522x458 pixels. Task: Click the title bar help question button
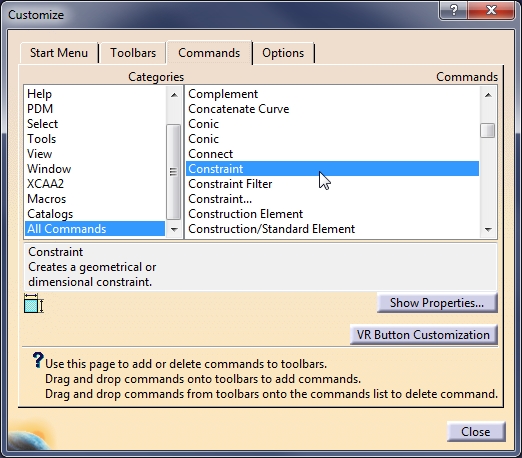pos(454,10)
